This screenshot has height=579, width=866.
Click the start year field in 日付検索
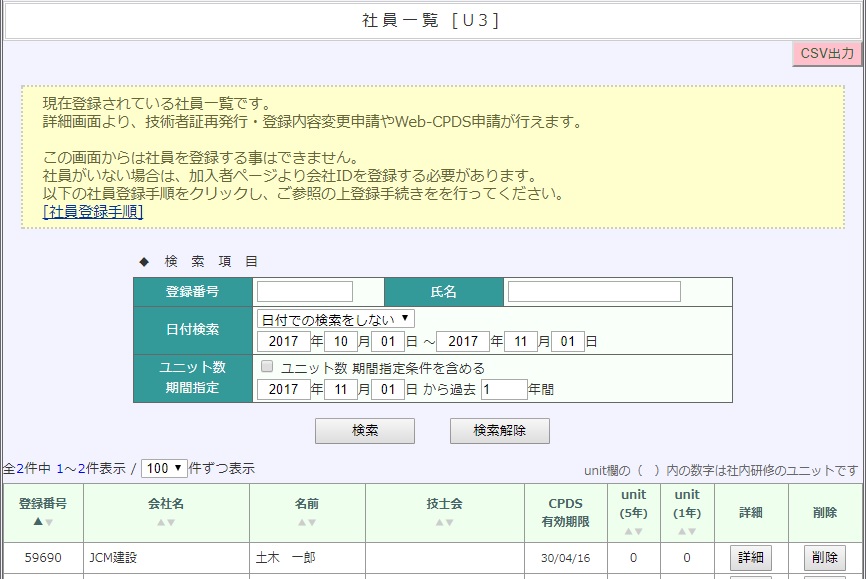tap(284, 341)
